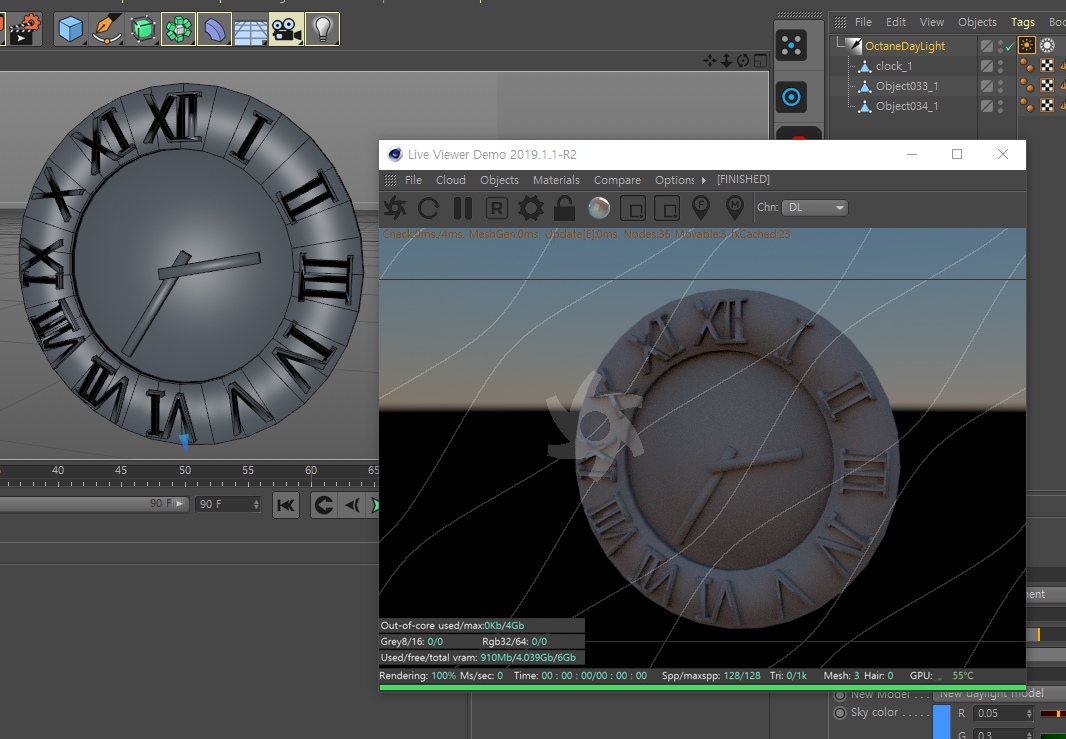This screenshot has width=1066, height=739.
Task: Click stepper arrows on 90 F field
Action: pos(256,504)
